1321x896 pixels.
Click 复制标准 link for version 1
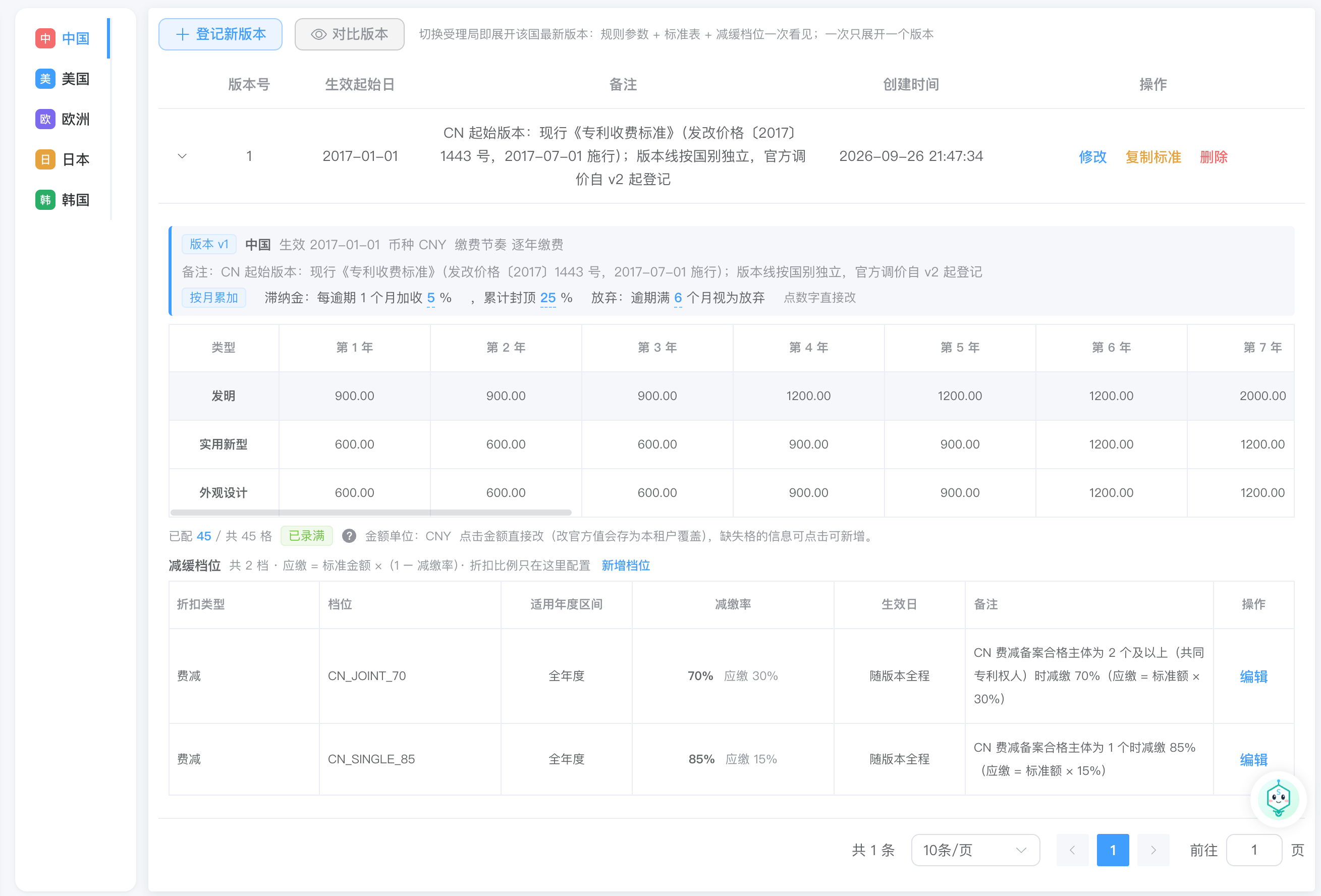coord(1153,156)
